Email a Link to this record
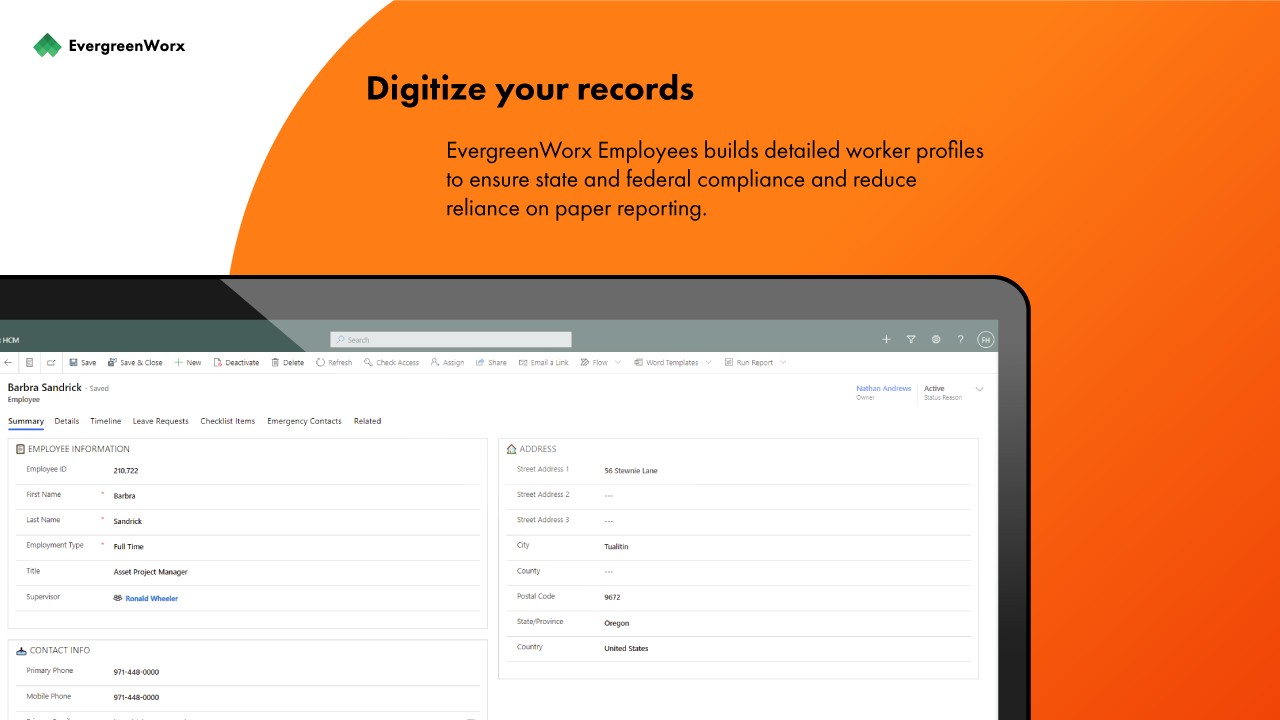Image resolution: width=1280 pixels, height=720 pixels. tap(543, 363)
